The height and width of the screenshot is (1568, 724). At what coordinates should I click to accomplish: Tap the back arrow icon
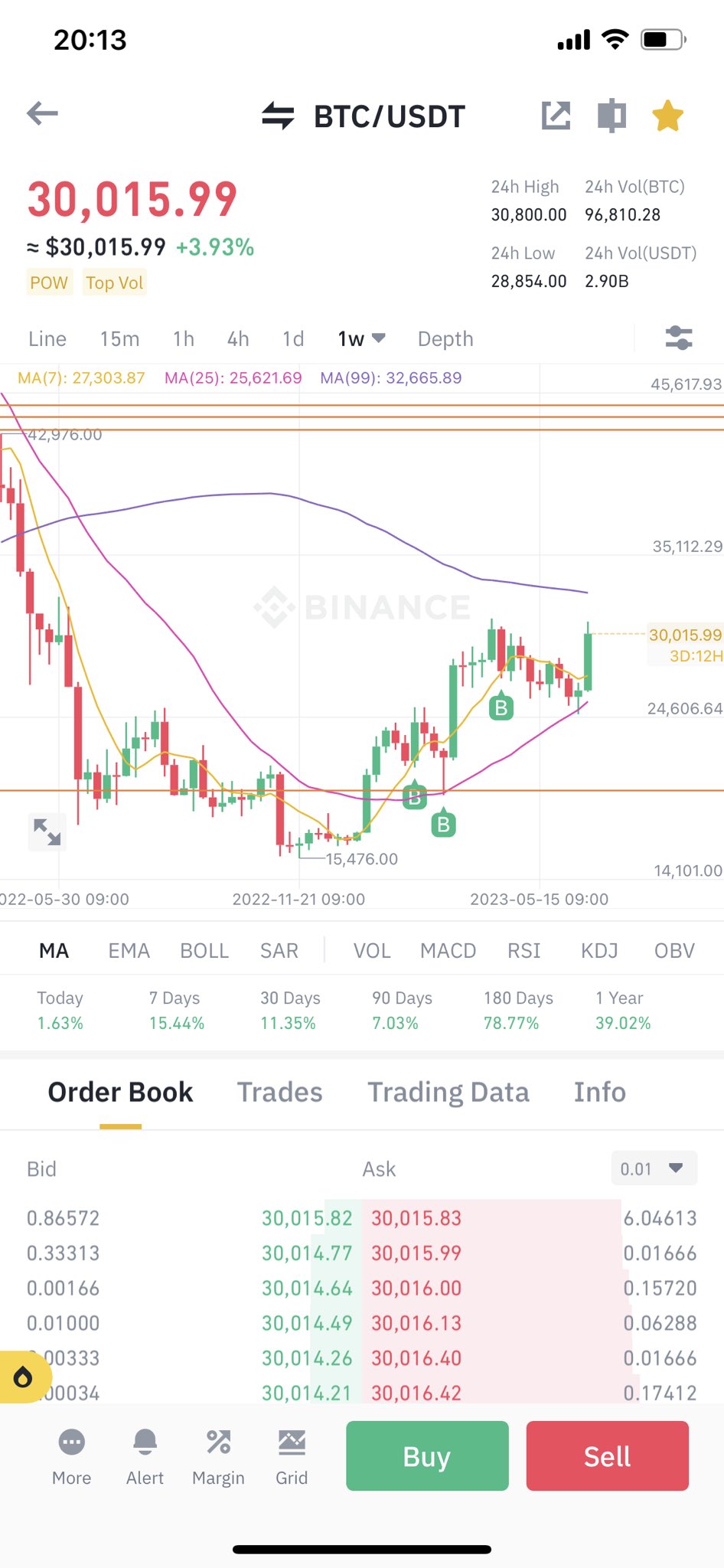pyautogui.click(x=42, y=114)
